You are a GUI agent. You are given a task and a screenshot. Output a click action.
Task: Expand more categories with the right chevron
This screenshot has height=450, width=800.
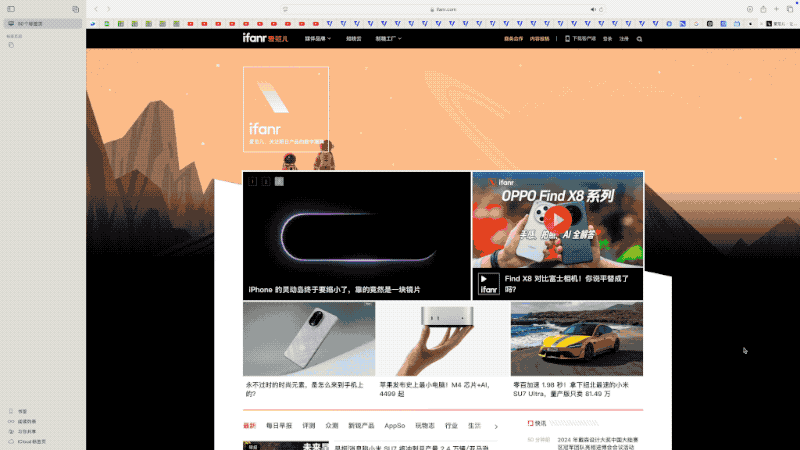tap(496, 426)
